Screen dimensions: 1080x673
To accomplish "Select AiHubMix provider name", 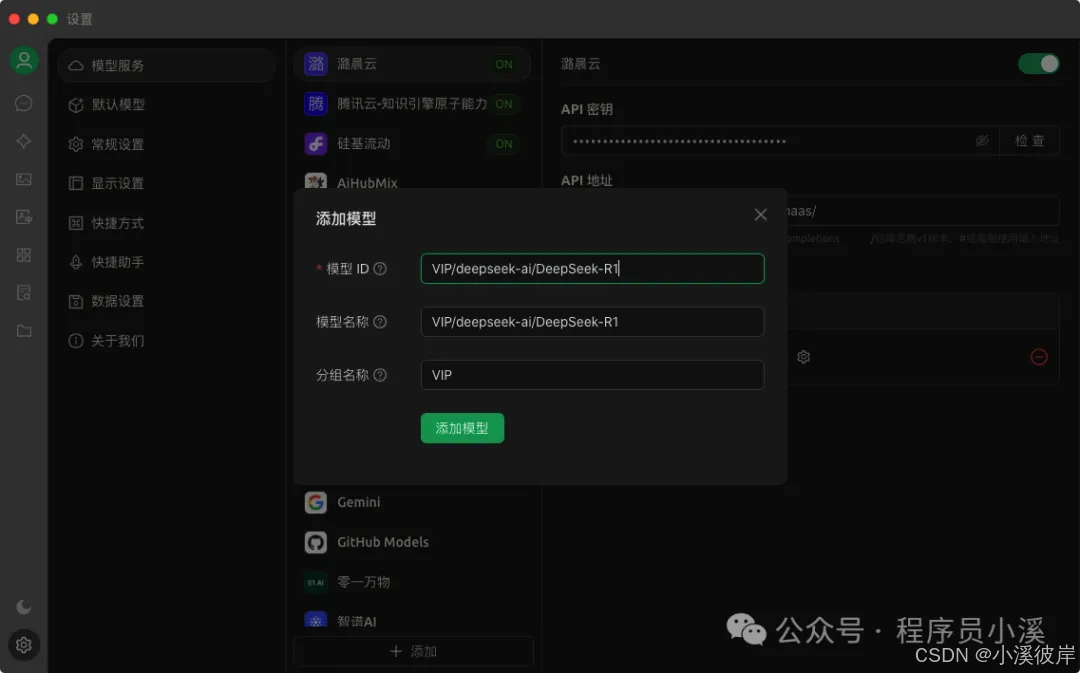I will pos(367,183).
